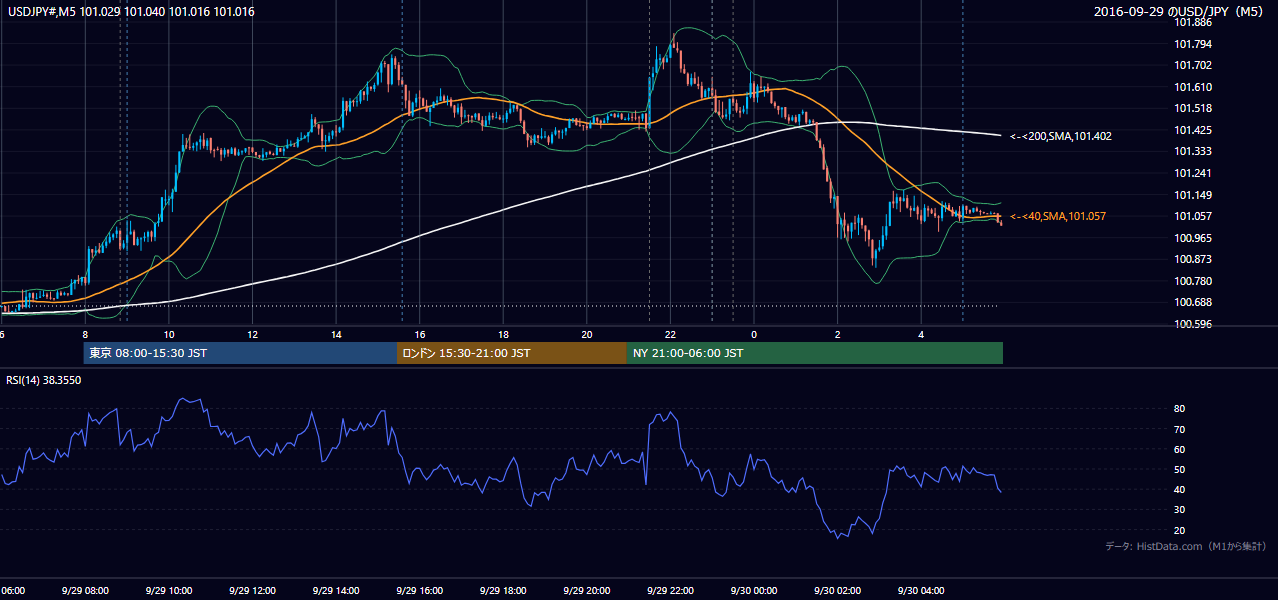Click hour tick 10 under price chart

pyautogui.click(x=169, y=334)
